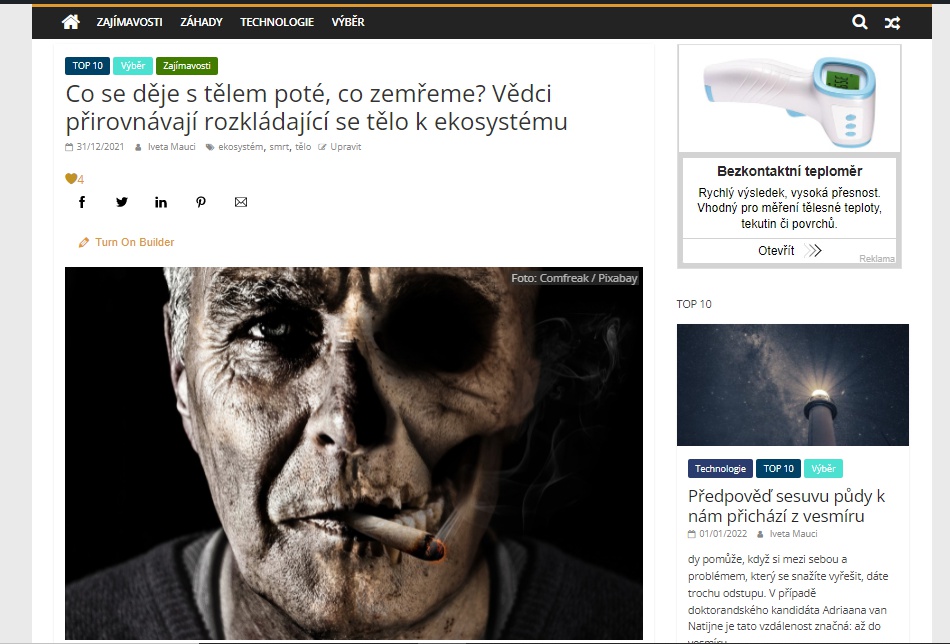950x644 pixels.
Task: Click the TOP 10 sidebar heading
Action: pyautogui.click(x=694, y=304)
